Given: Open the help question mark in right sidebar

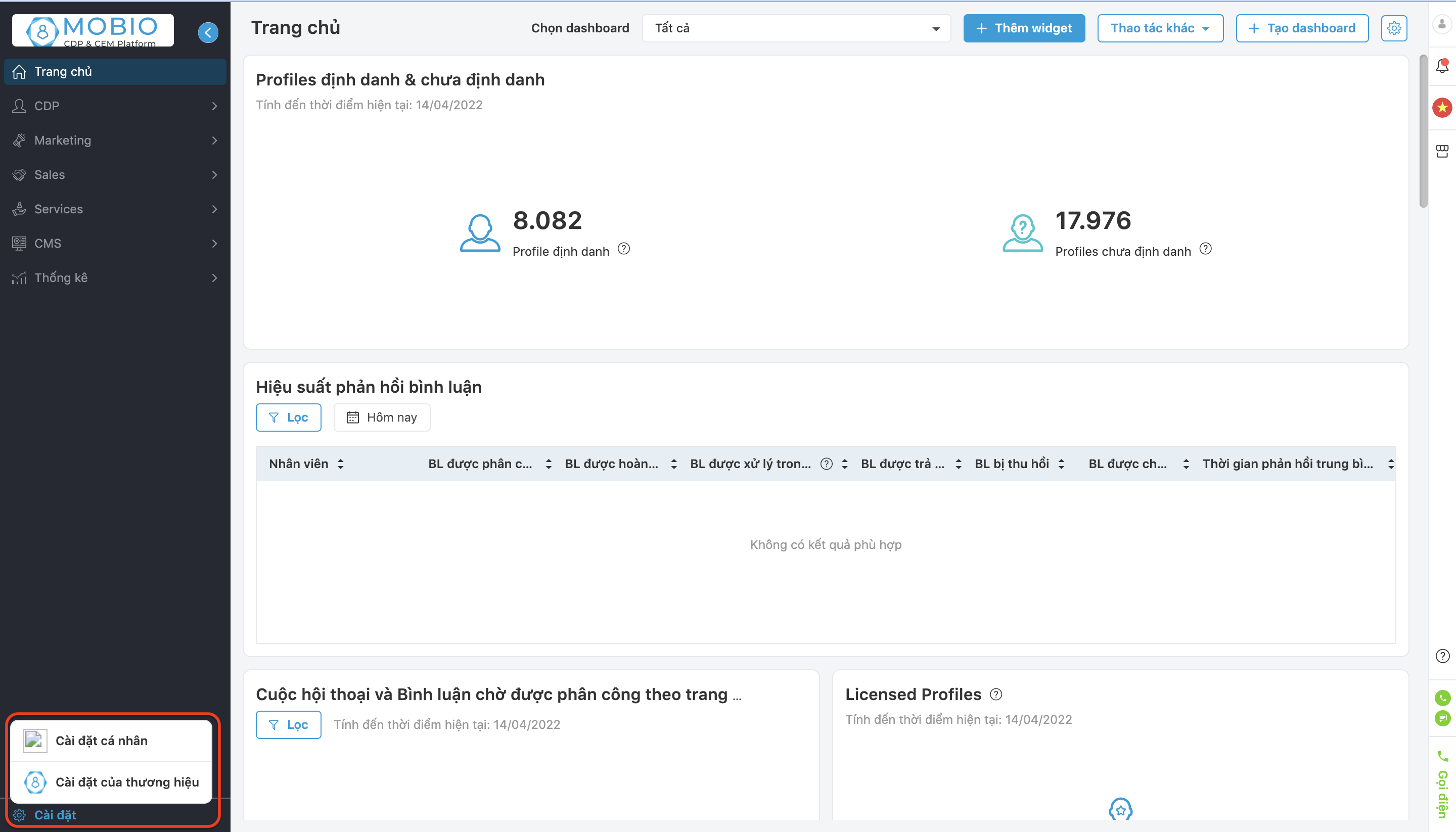Looking at the screenshot, I should [x=1442, y=656].
